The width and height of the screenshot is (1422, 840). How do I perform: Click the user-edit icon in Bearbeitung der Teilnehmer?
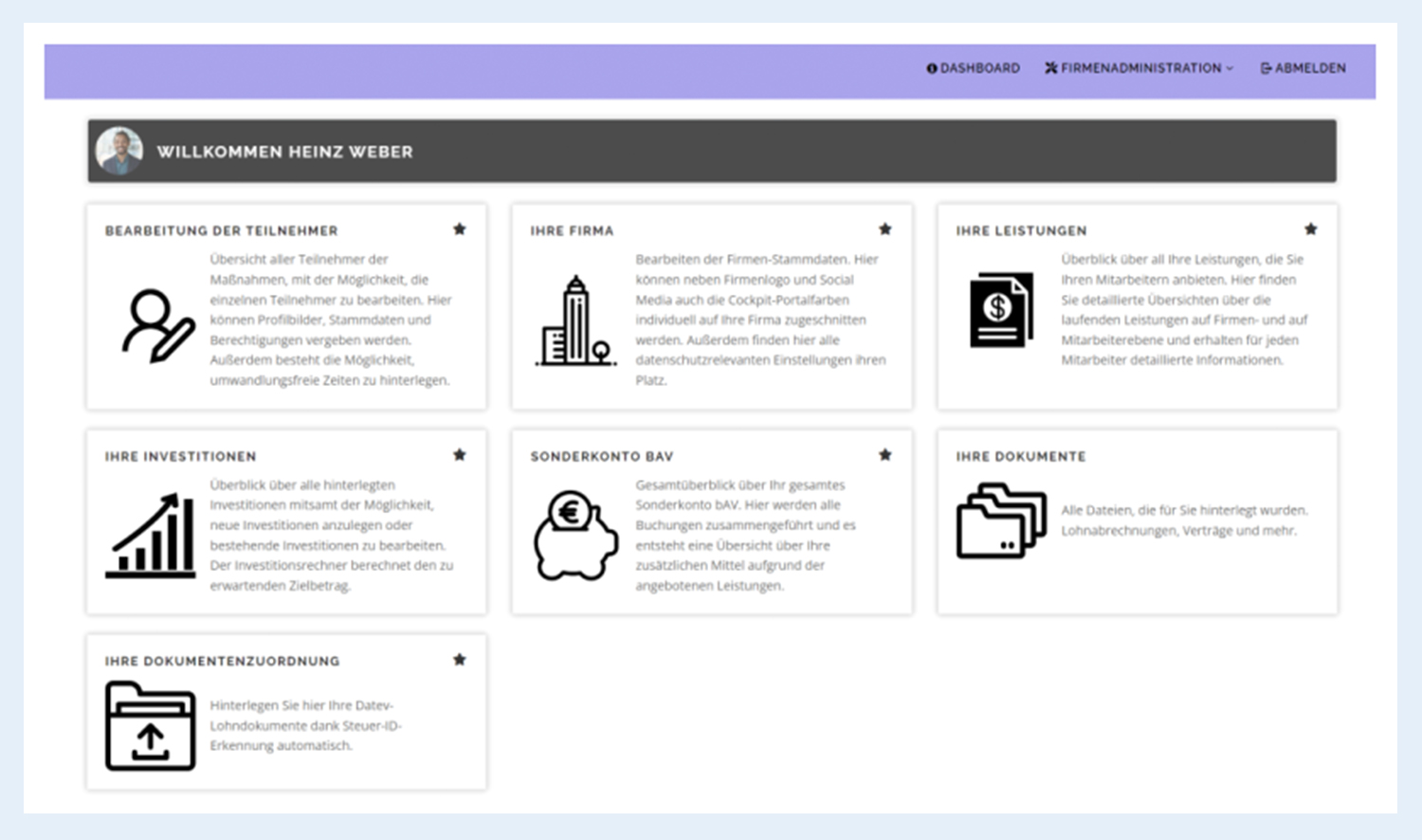[156, 326]
